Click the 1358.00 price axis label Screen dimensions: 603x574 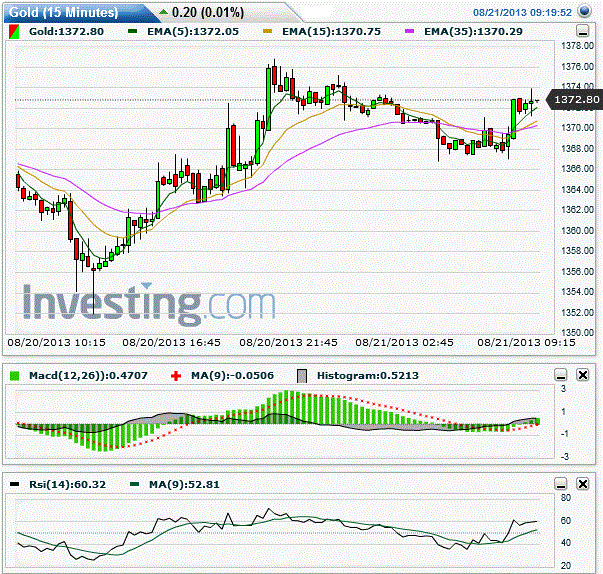tap(578, 251)
